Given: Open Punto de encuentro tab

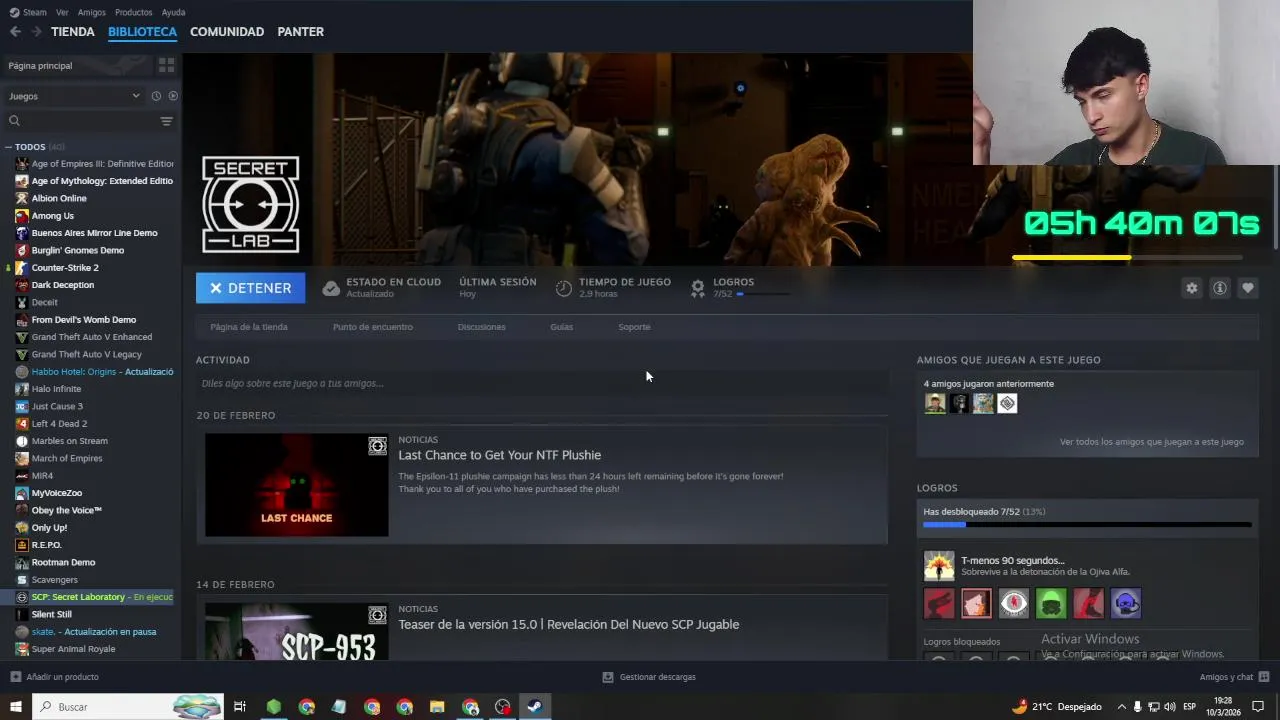Looking at the screenshot, I should (x=372, y=327).
